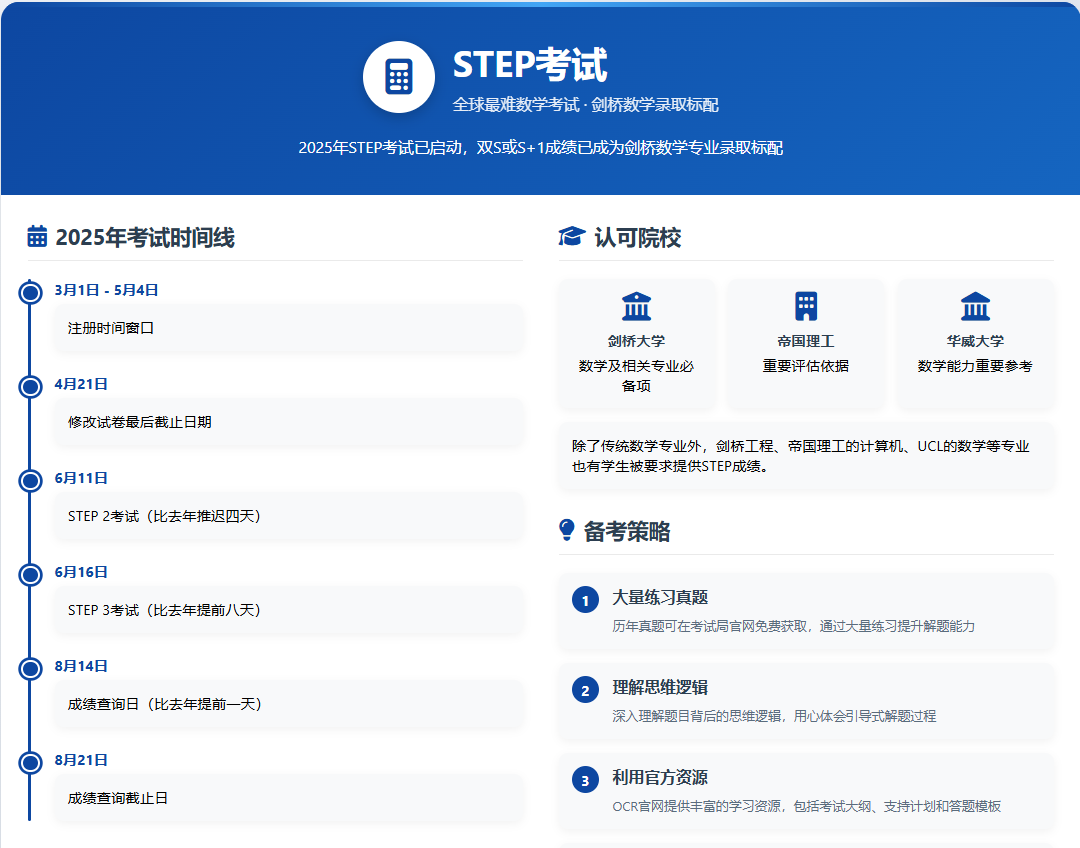Screen dimensions: 1080x848
Task: Click the lightbulb icon beside 备考策略
Action: (x=567, y=531)
